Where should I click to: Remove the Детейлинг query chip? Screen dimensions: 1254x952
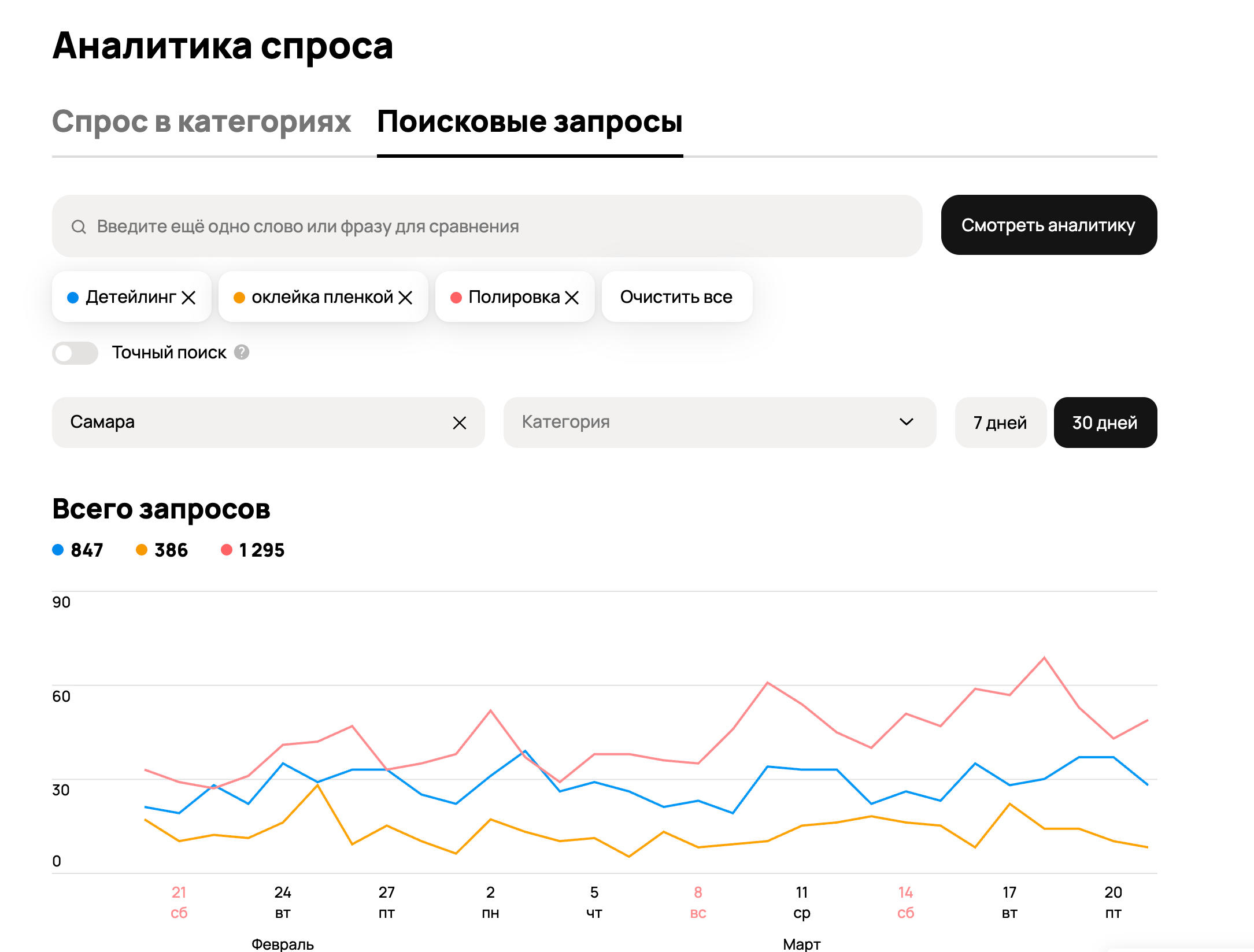coord(188,298)
